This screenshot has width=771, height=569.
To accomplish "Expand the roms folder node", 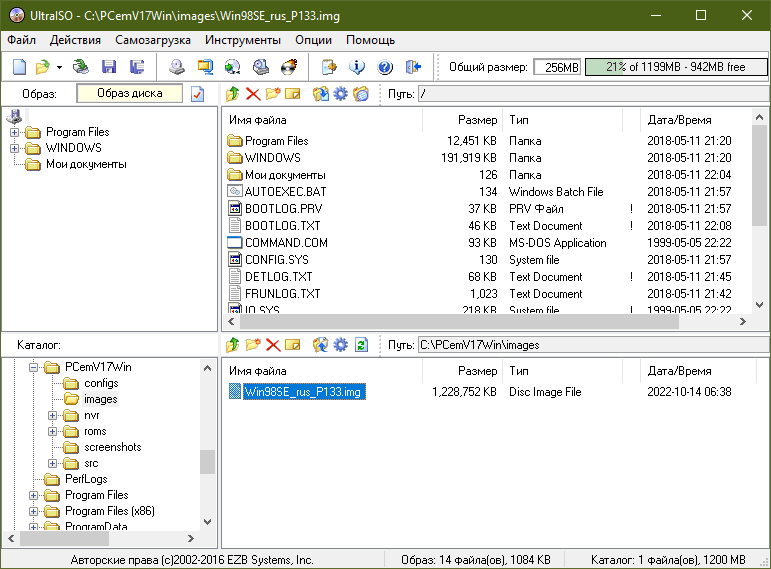I will (x=53, y=431).
